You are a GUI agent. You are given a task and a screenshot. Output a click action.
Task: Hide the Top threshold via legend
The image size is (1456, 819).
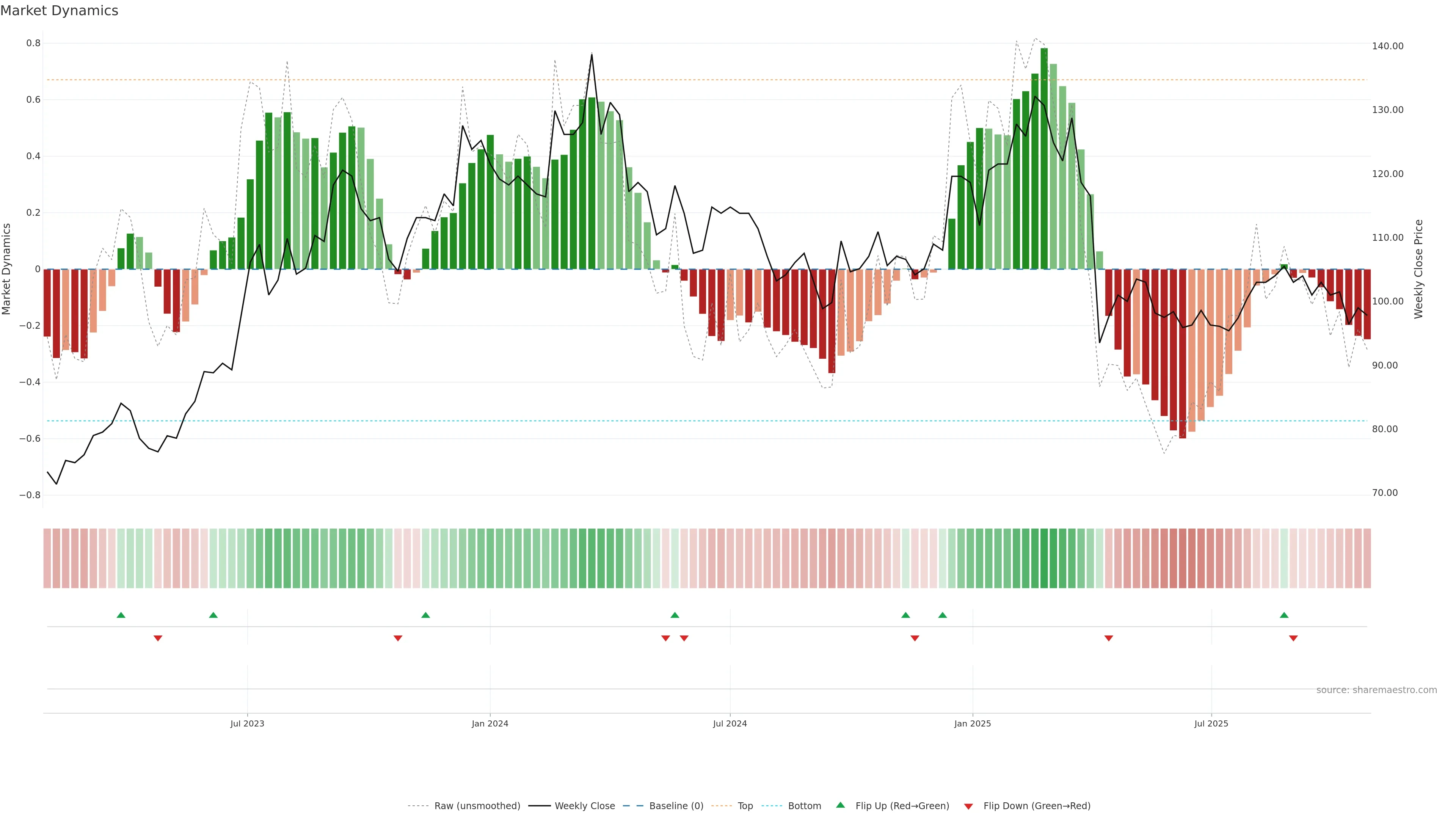pos(745,806)
